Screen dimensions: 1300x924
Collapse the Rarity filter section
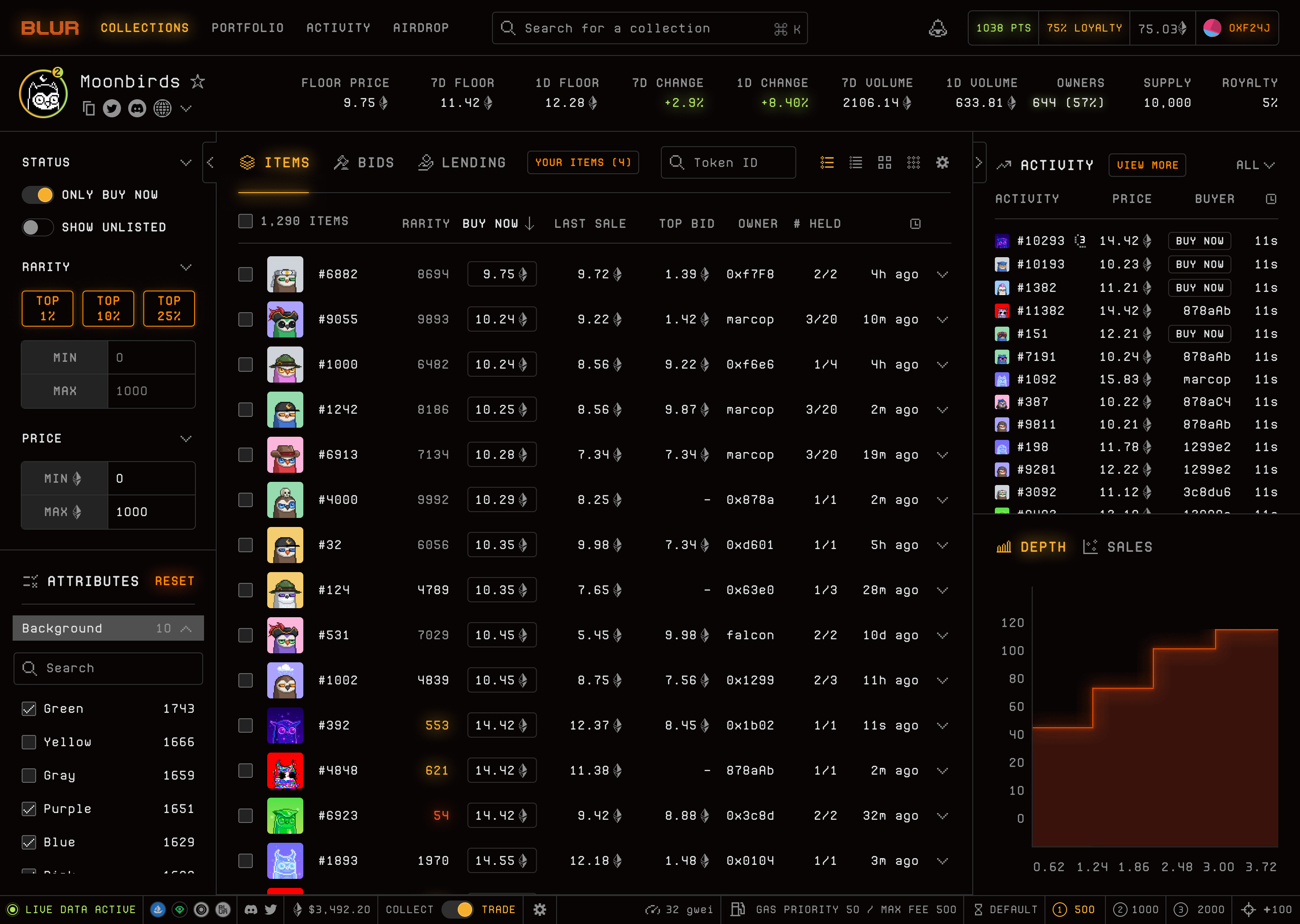click(186, 267)
